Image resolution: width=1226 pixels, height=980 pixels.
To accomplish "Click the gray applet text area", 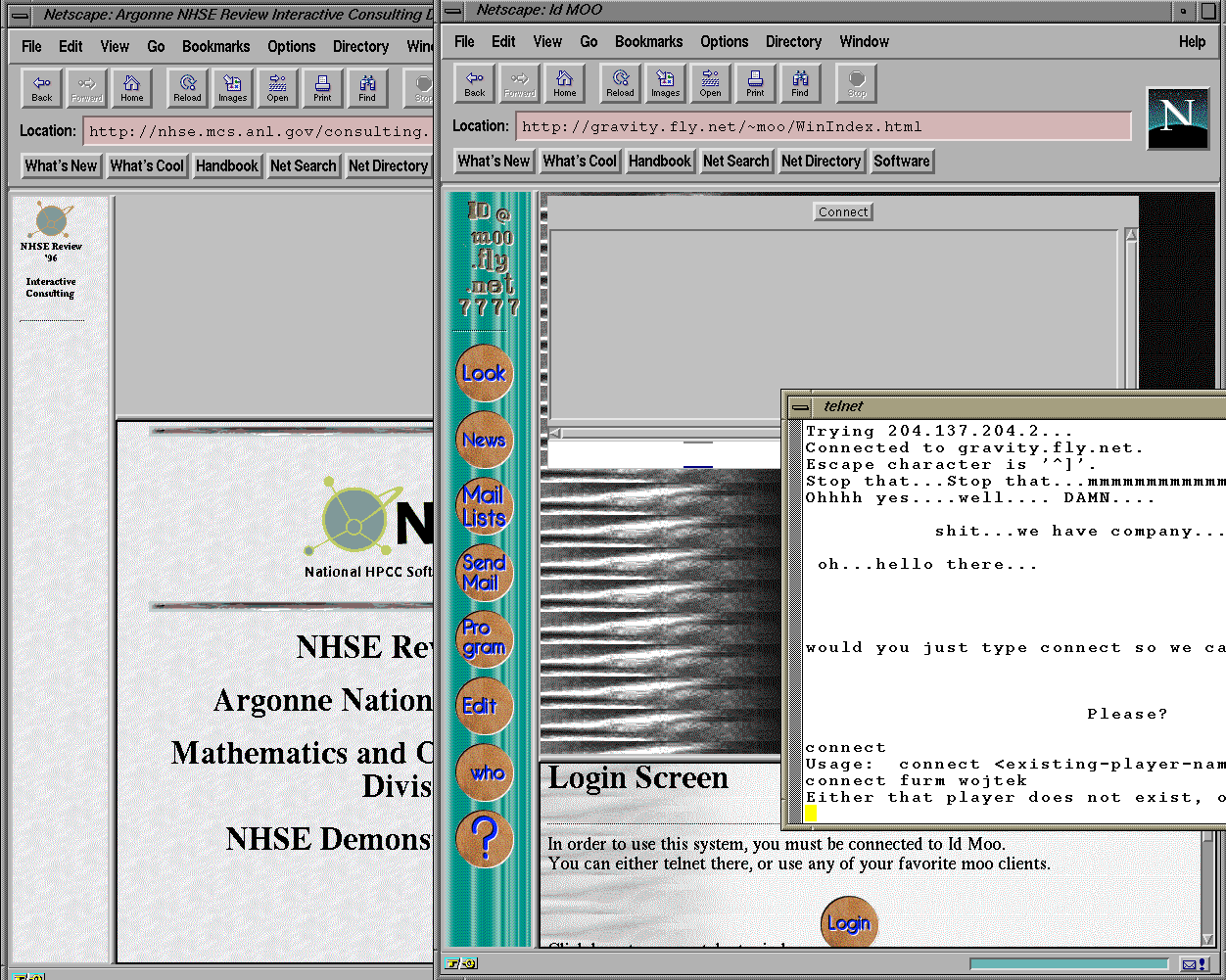I will point(833,325).
